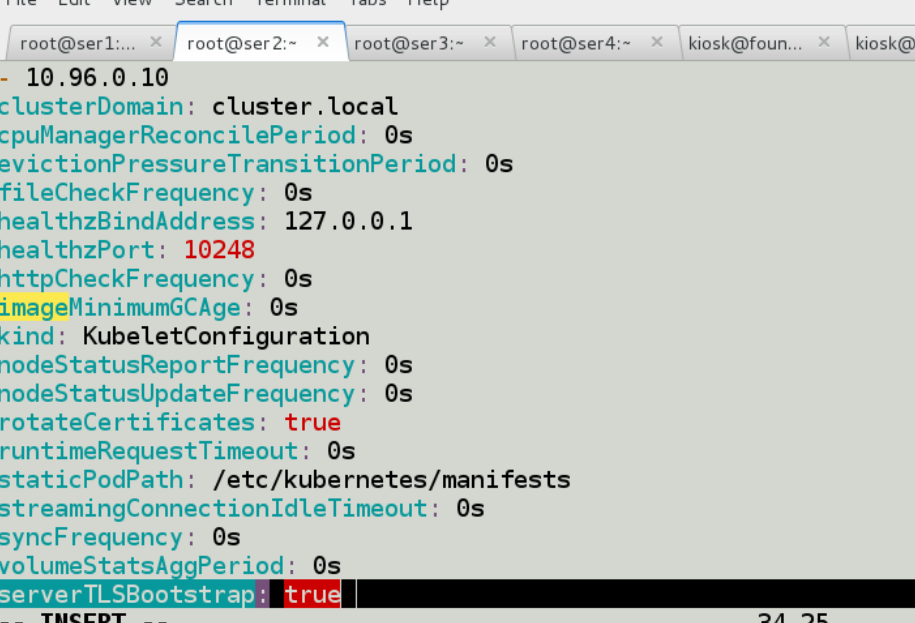Open the Edit menu
This screenshot has width=915, height=623.
[x=74, y=2]
